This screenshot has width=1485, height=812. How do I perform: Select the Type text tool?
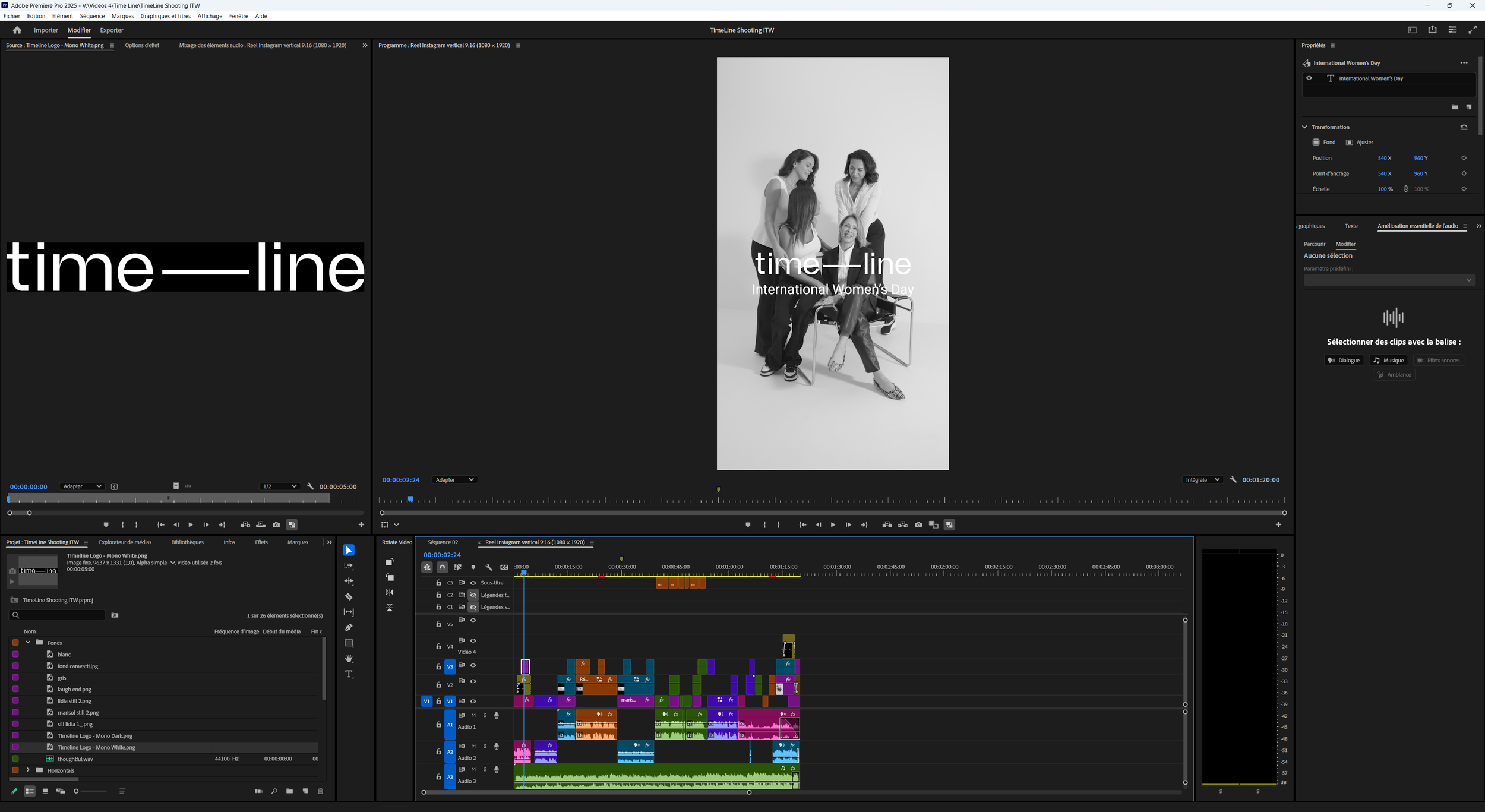[x=349, y=674]
